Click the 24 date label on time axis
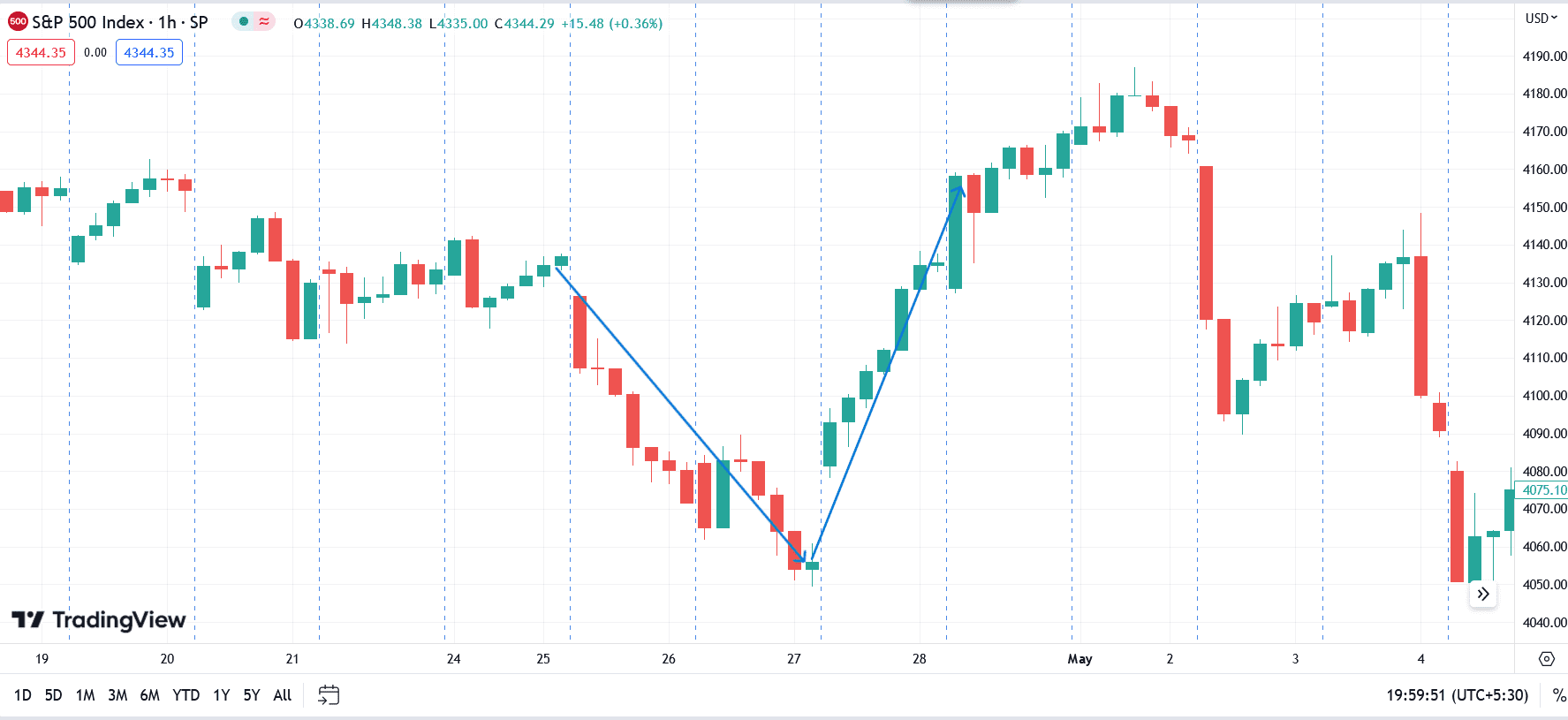The height and width of the screenshot is (720, 1568). click(453, 659)
